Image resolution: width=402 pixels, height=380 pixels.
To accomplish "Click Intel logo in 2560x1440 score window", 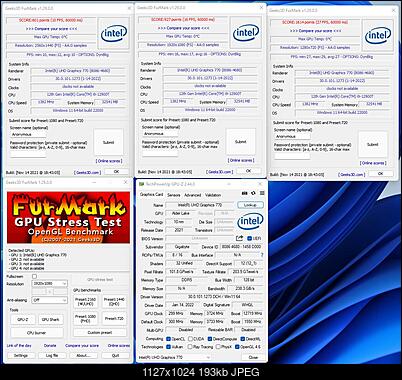I will click(x=114, y=33).
